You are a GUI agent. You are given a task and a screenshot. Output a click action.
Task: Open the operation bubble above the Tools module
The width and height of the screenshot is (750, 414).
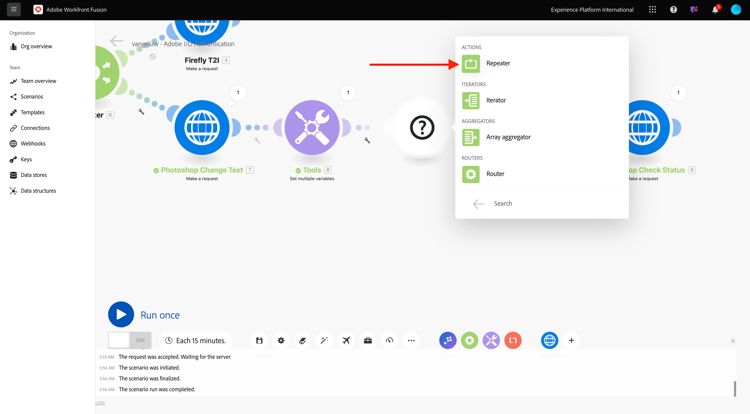(348, 93)
